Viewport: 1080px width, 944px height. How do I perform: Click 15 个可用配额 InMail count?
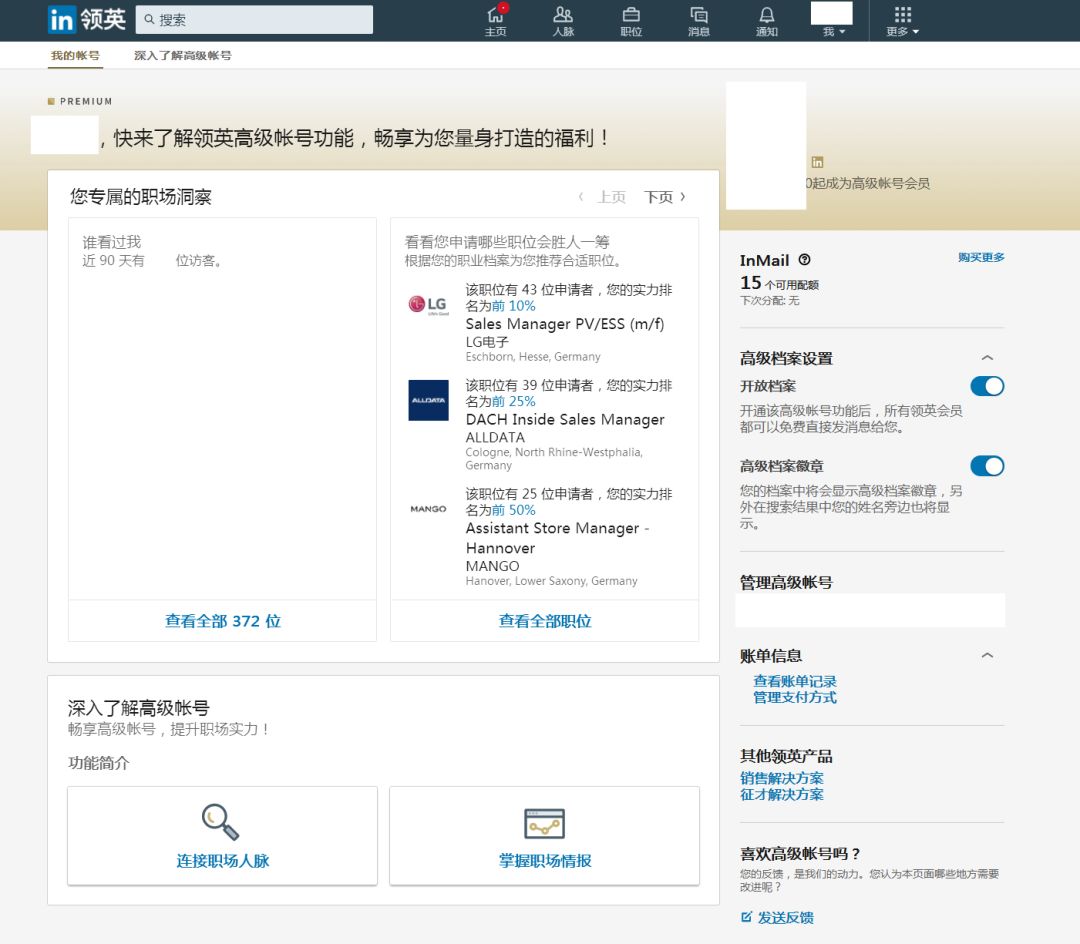(x=779, y=283)
